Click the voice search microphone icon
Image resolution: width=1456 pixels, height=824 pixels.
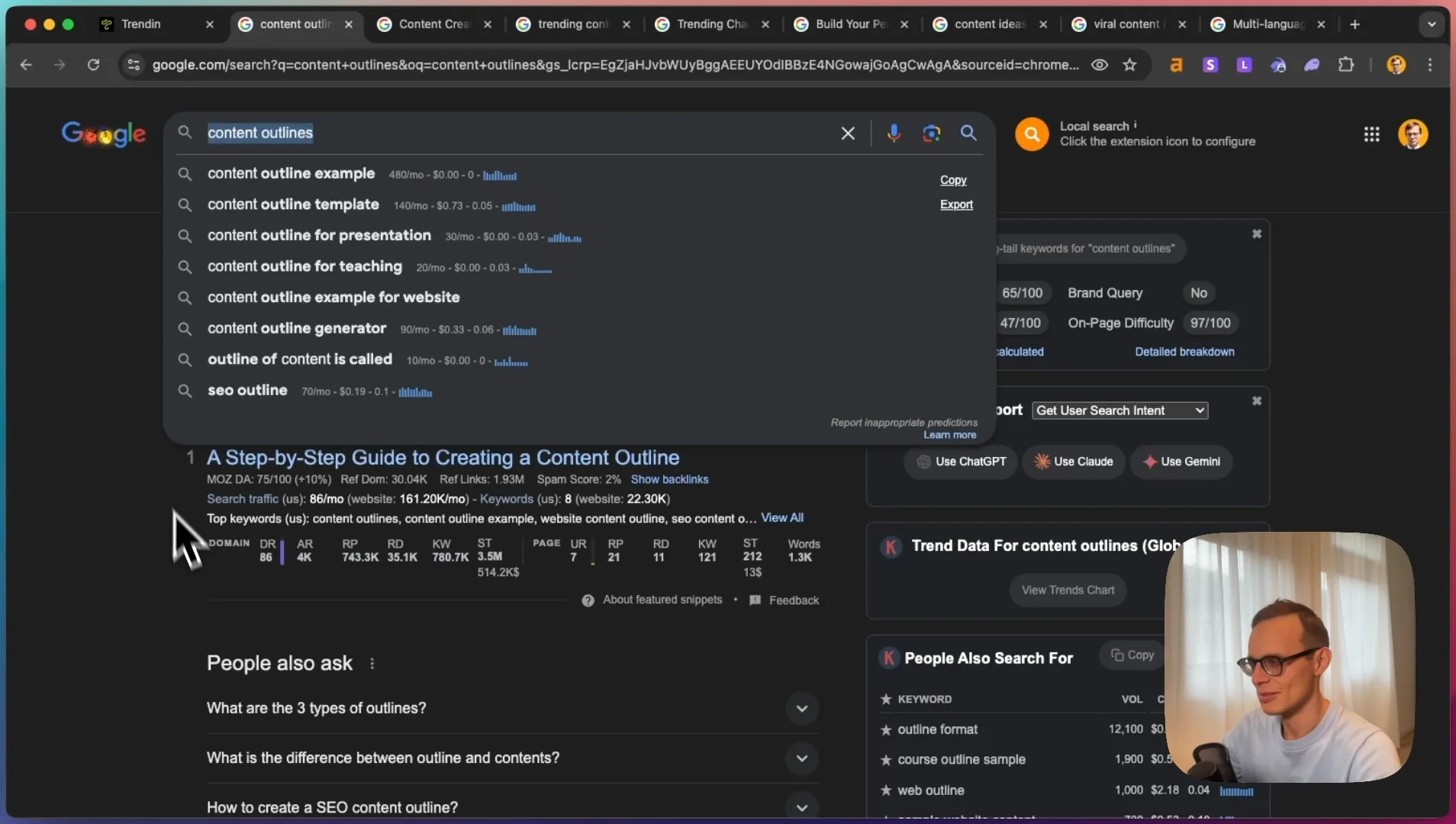pos(894,134)
